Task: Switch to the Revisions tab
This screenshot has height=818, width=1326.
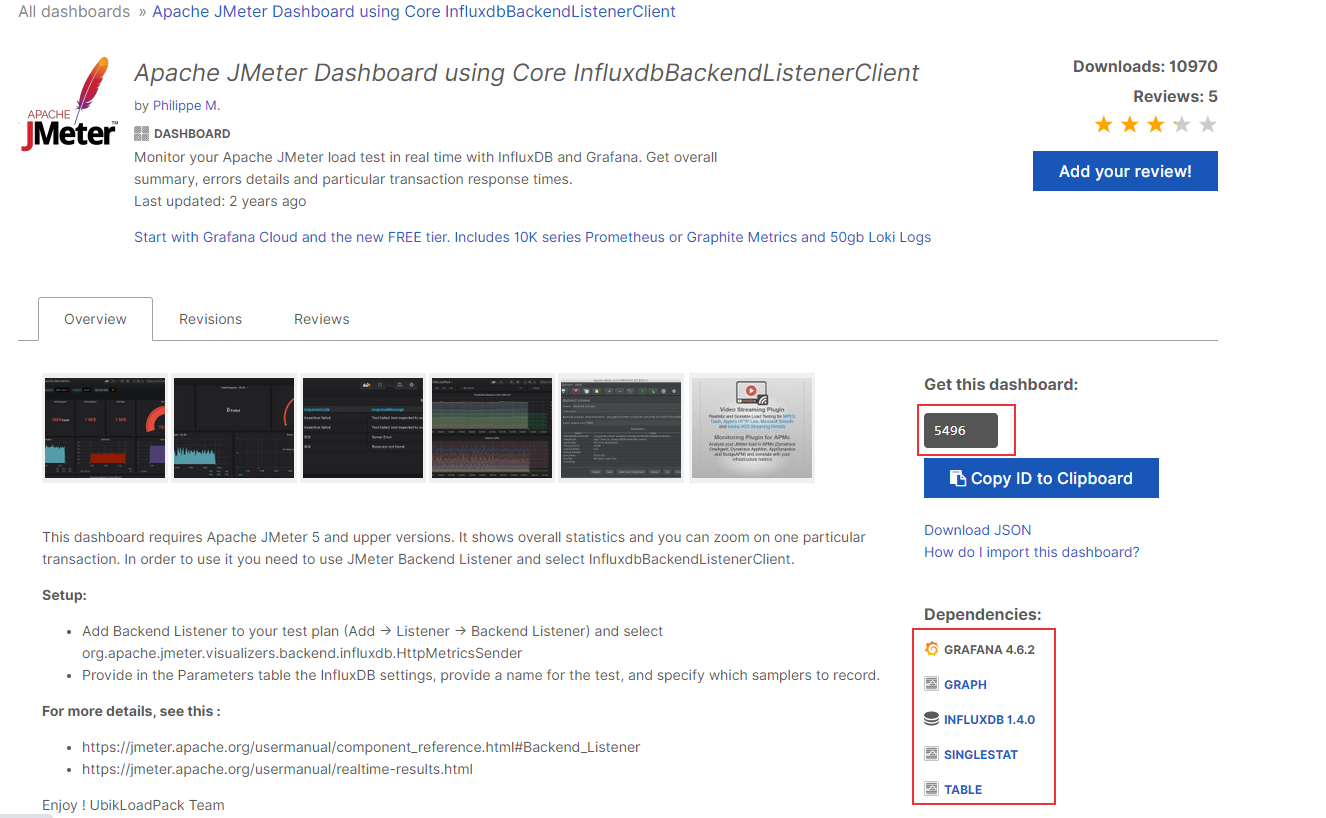Action: tap(210, 319)
